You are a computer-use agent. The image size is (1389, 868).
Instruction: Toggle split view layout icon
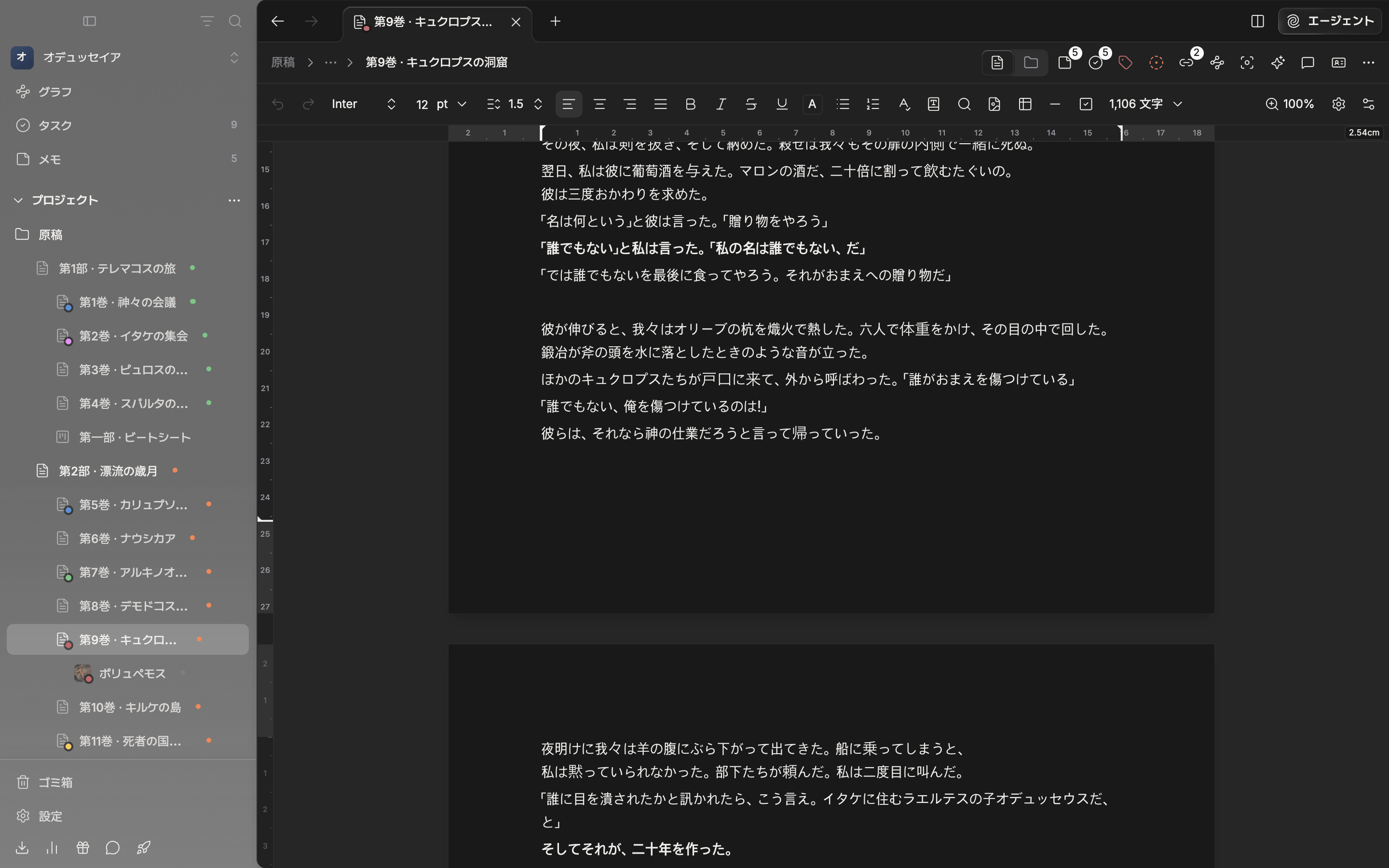point(1257,21)
